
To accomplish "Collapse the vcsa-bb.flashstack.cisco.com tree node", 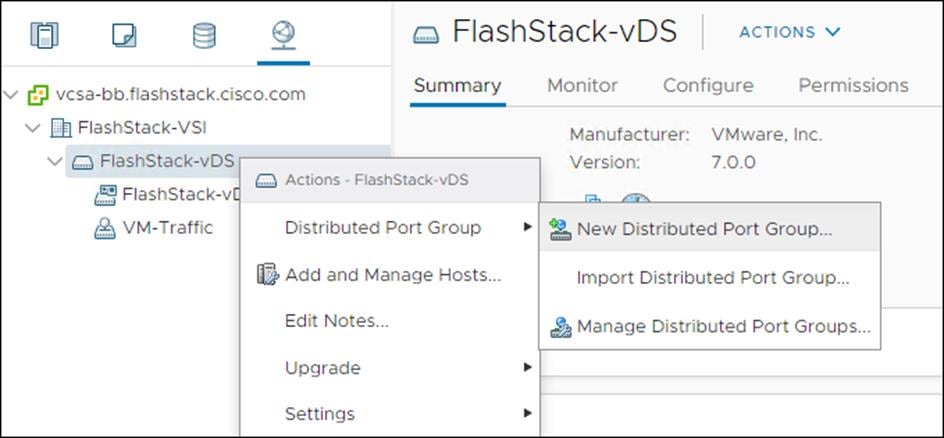I will pyautogui.click(x=11, y=94).
